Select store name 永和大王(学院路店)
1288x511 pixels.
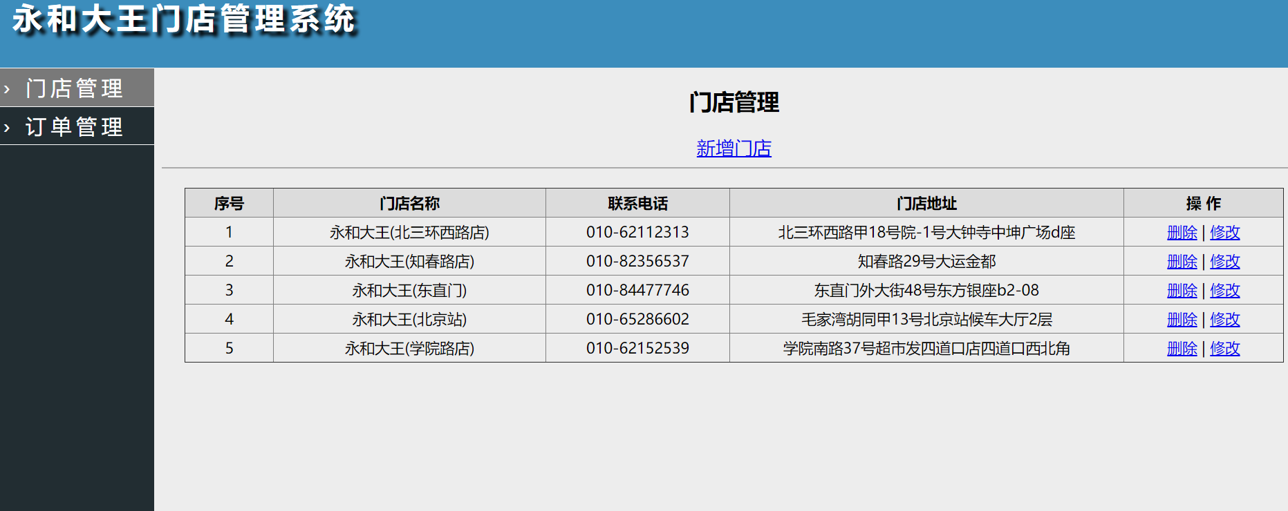(x=409, y=348)
